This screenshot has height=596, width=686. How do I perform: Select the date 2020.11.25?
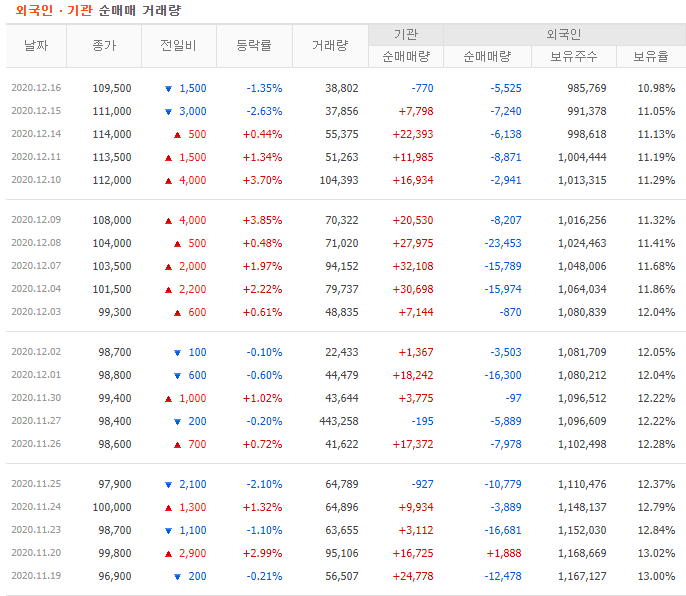[x=36, y=484]
